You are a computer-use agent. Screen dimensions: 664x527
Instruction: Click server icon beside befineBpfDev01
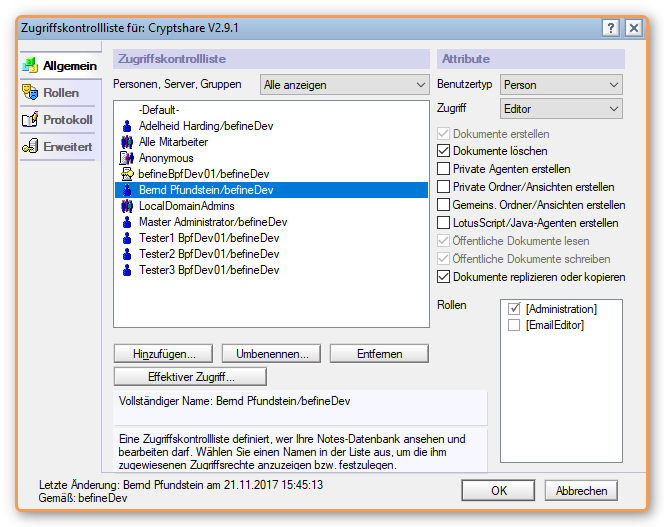click(x=127, y=174)
